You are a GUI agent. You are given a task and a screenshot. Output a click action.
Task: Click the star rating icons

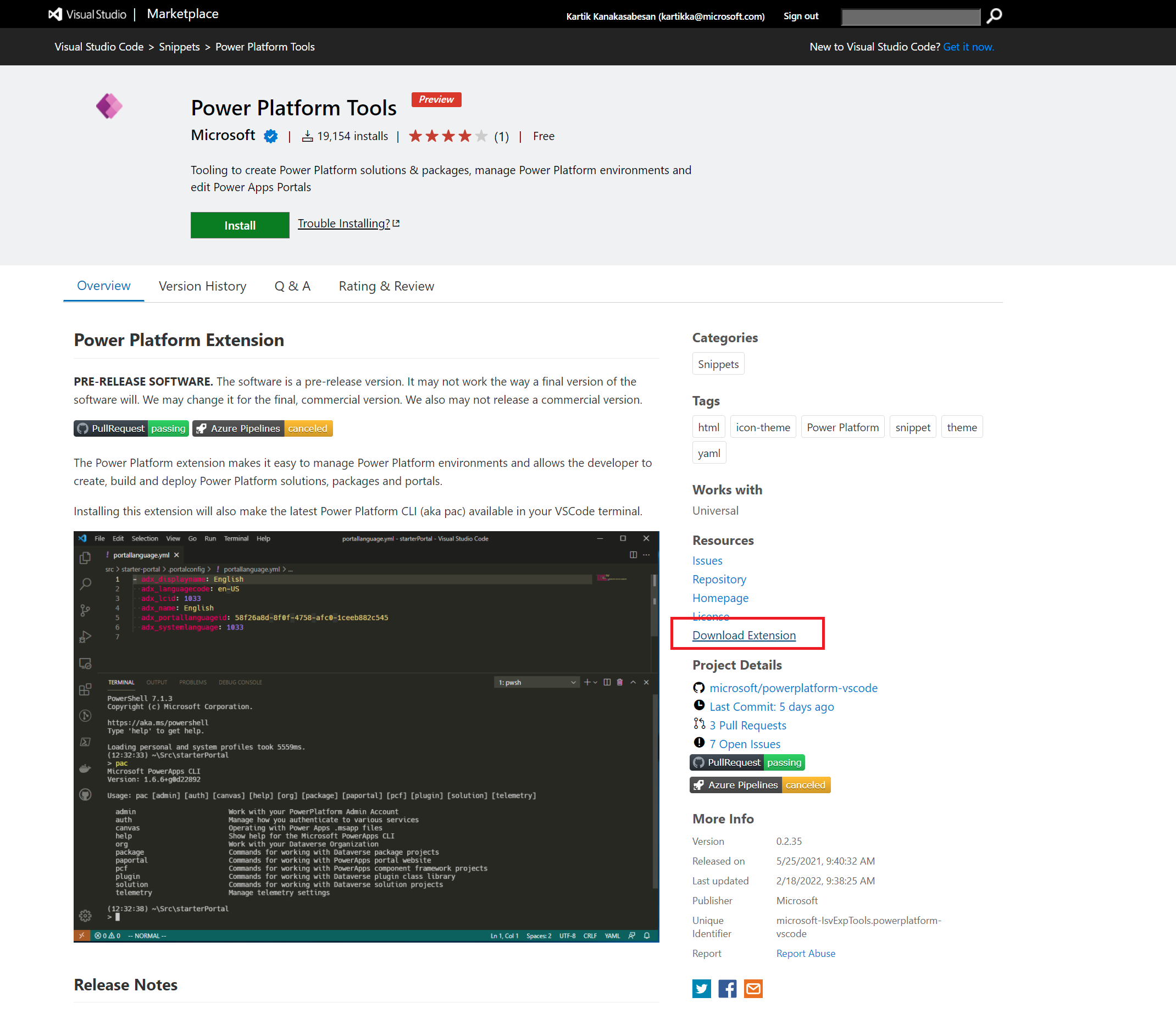click(448, 136)
